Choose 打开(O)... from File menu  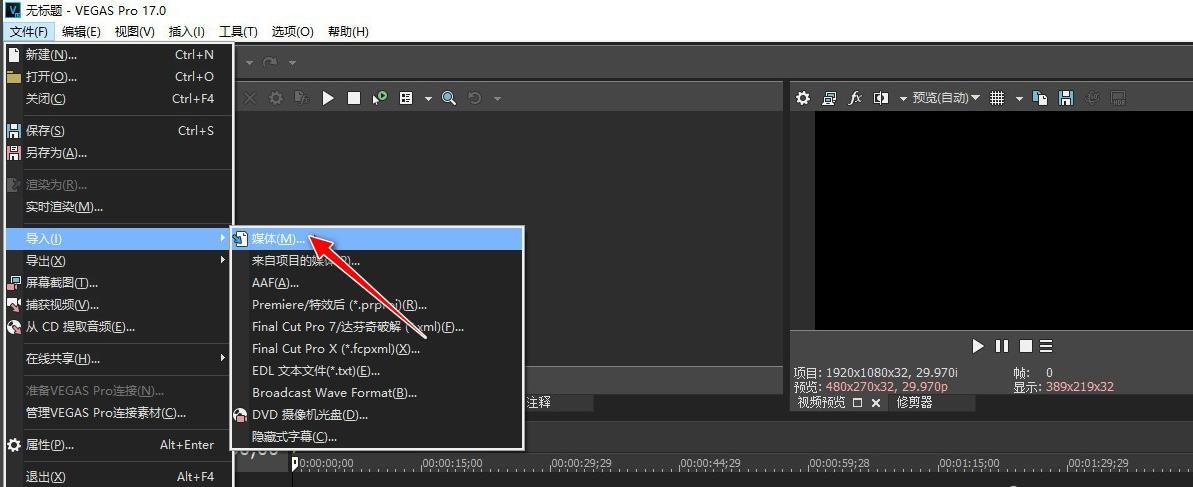tap(118, 77)
